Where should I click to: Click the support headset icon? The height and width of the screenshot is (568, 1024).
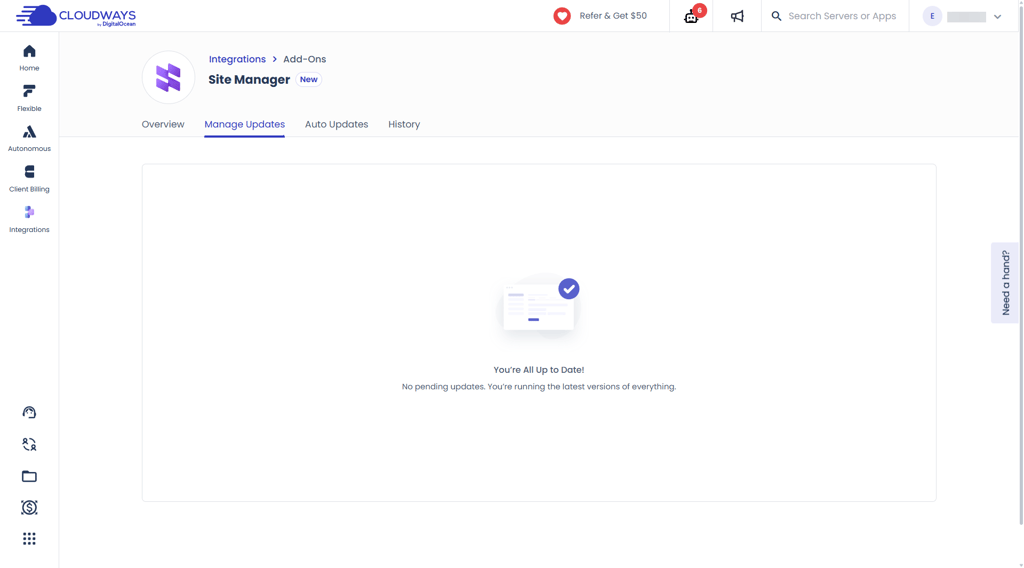coord(29,412)
